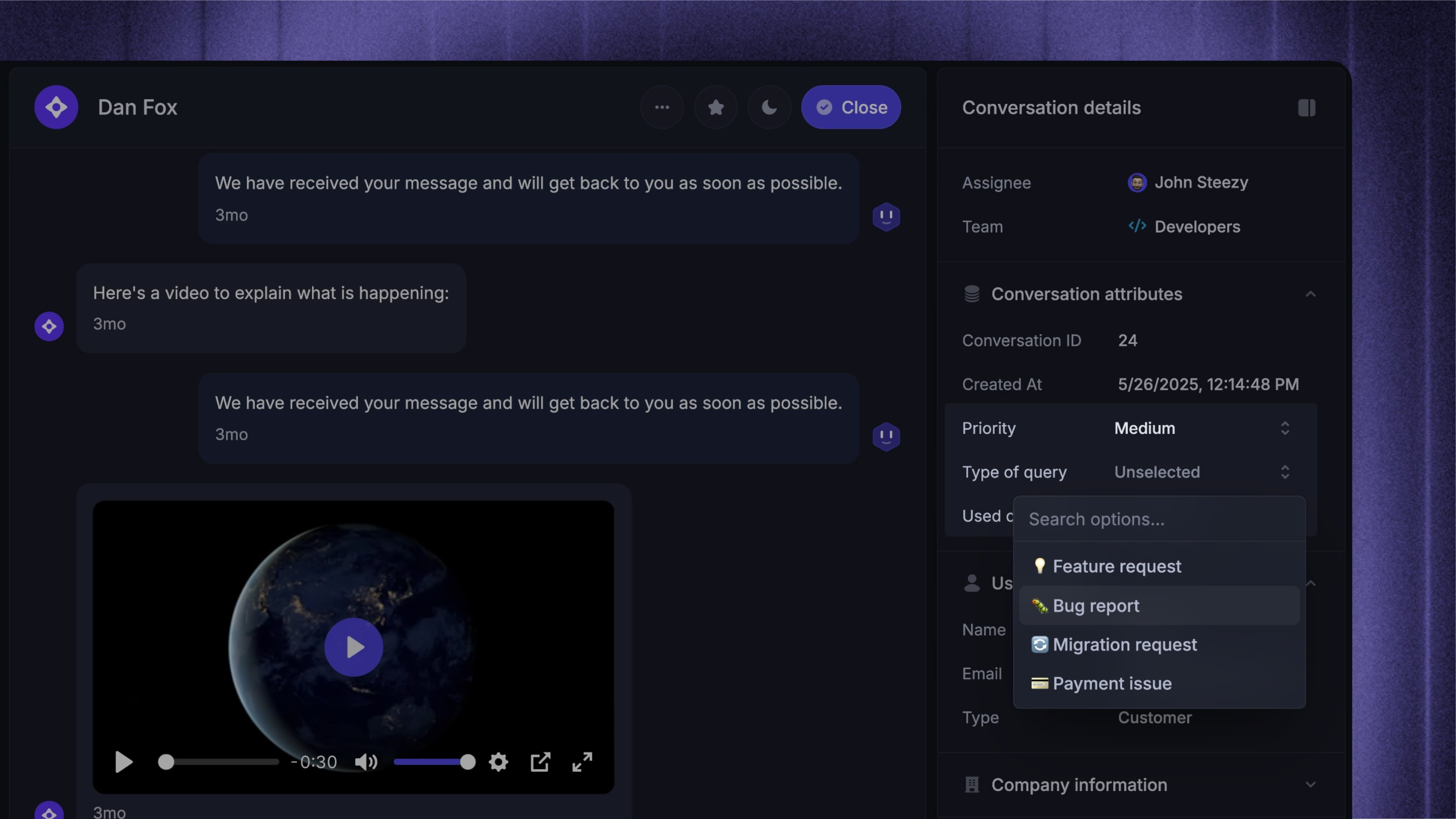Select Feature request option
The width and height of the screenshot is (1456, 819).
[1159, 566]
